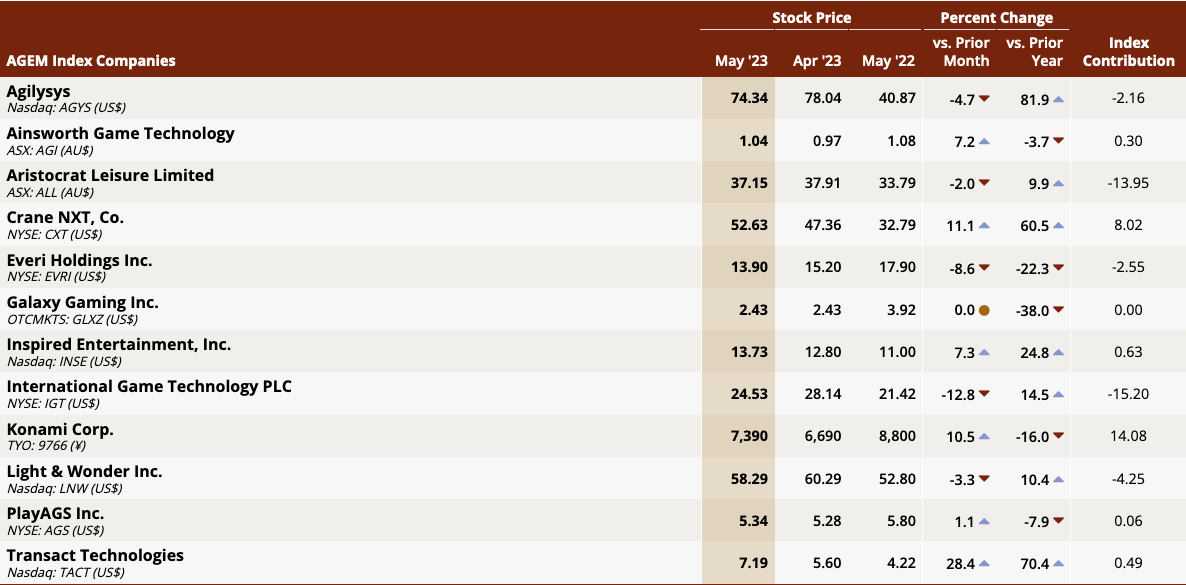Click the down arrow beside PlayAGS -7.9
The height and width of the screenshot is (585, 1186).
[x=1058, y=521]
